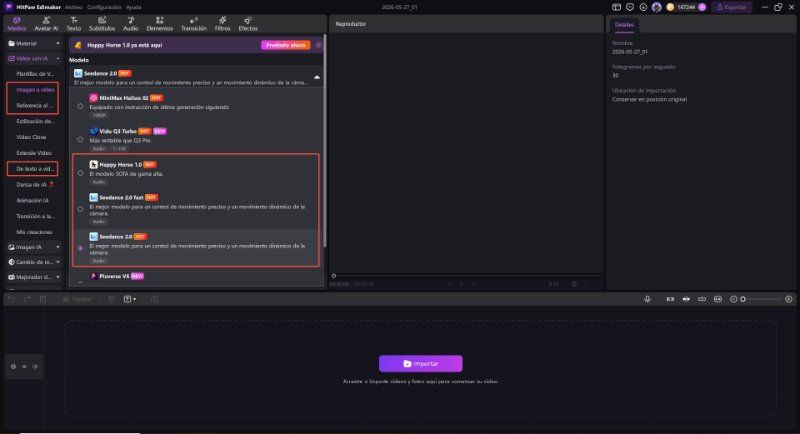Screen dimensions: 800x434
Task: Switch to the Texto tab
Action: point(74,23)
